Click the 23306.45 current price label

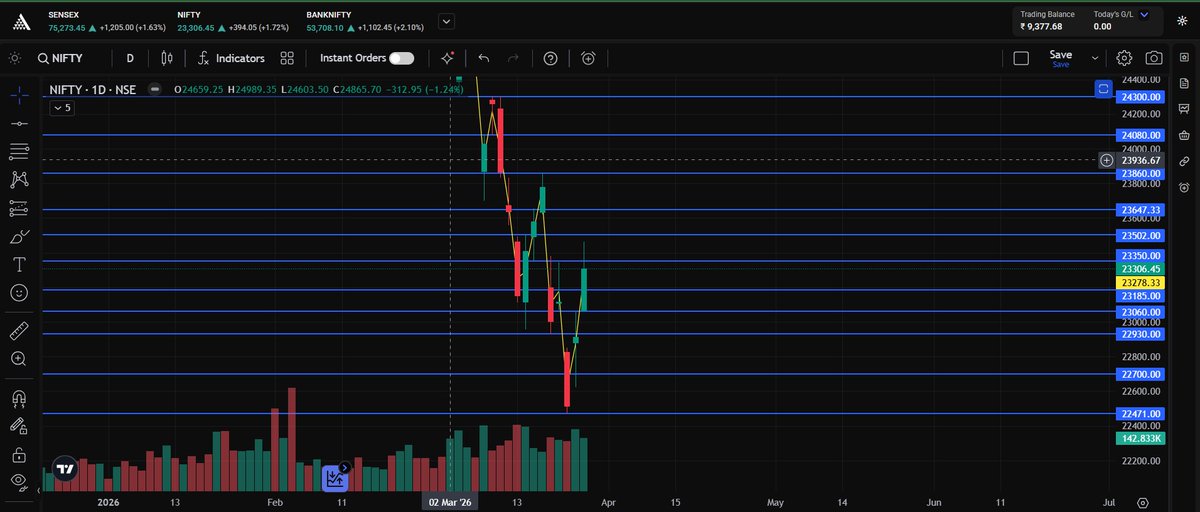1141,269
